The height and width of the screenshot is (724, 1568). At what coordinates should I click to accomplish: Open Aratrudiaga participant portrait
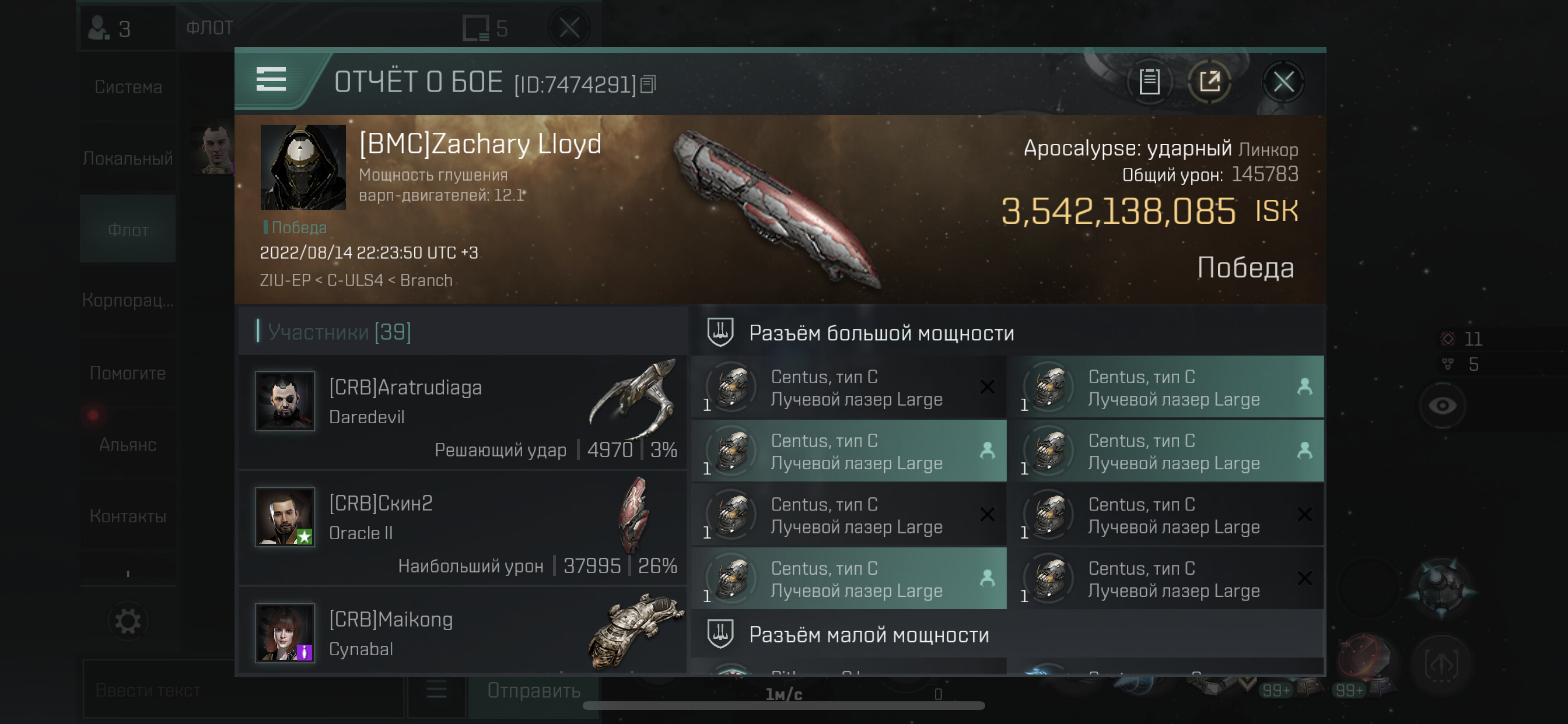285,401
